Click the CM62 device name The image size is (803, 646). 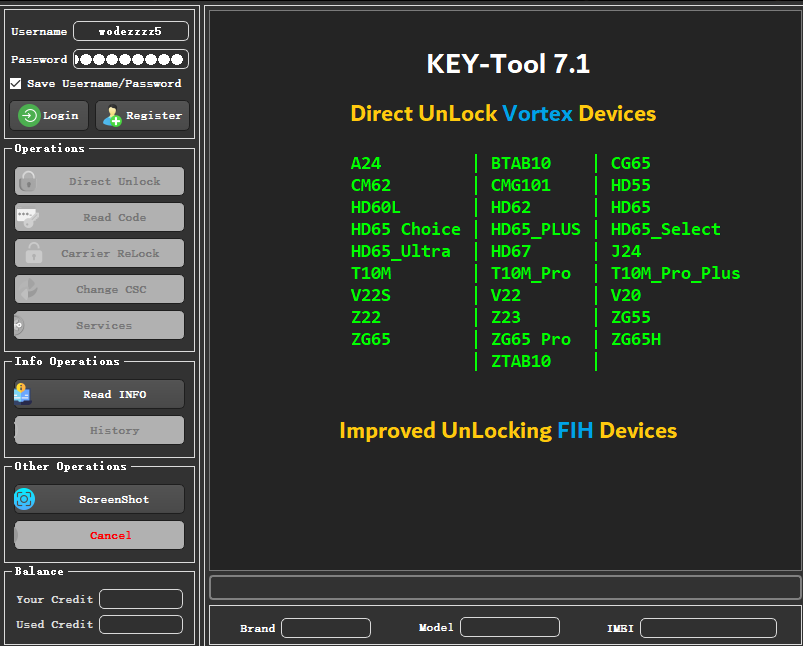tap(371, 185)
